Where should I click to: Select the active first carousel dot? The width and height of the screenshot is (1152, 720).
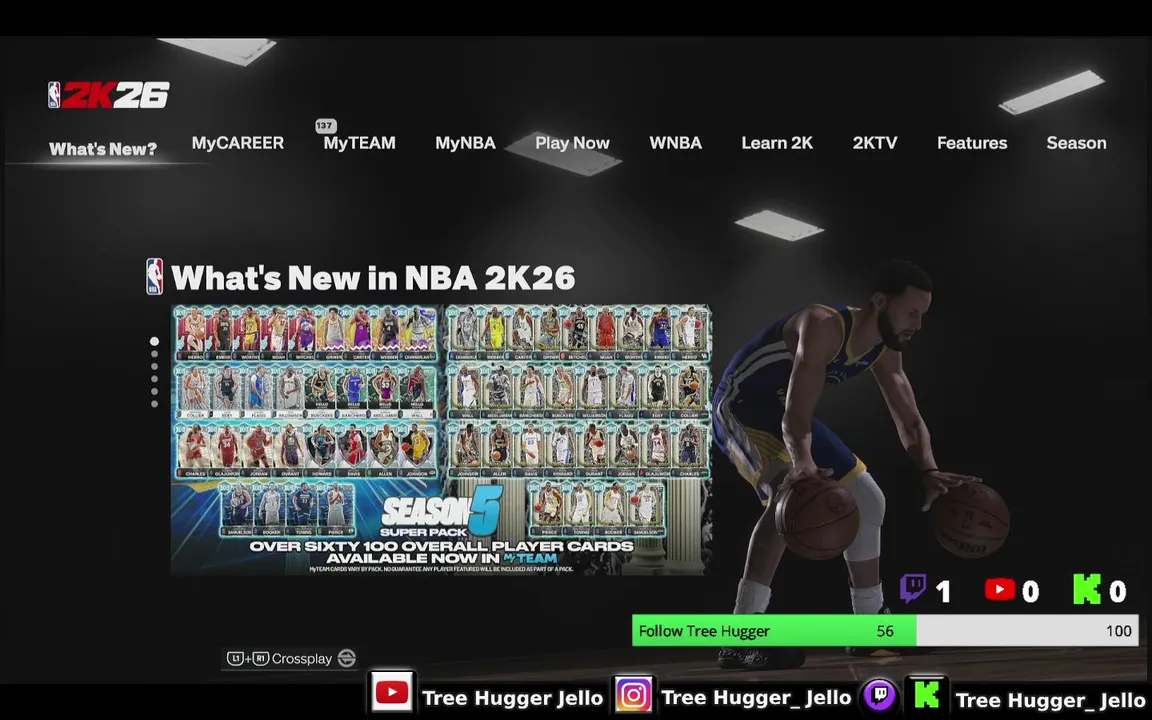(154, 342)
